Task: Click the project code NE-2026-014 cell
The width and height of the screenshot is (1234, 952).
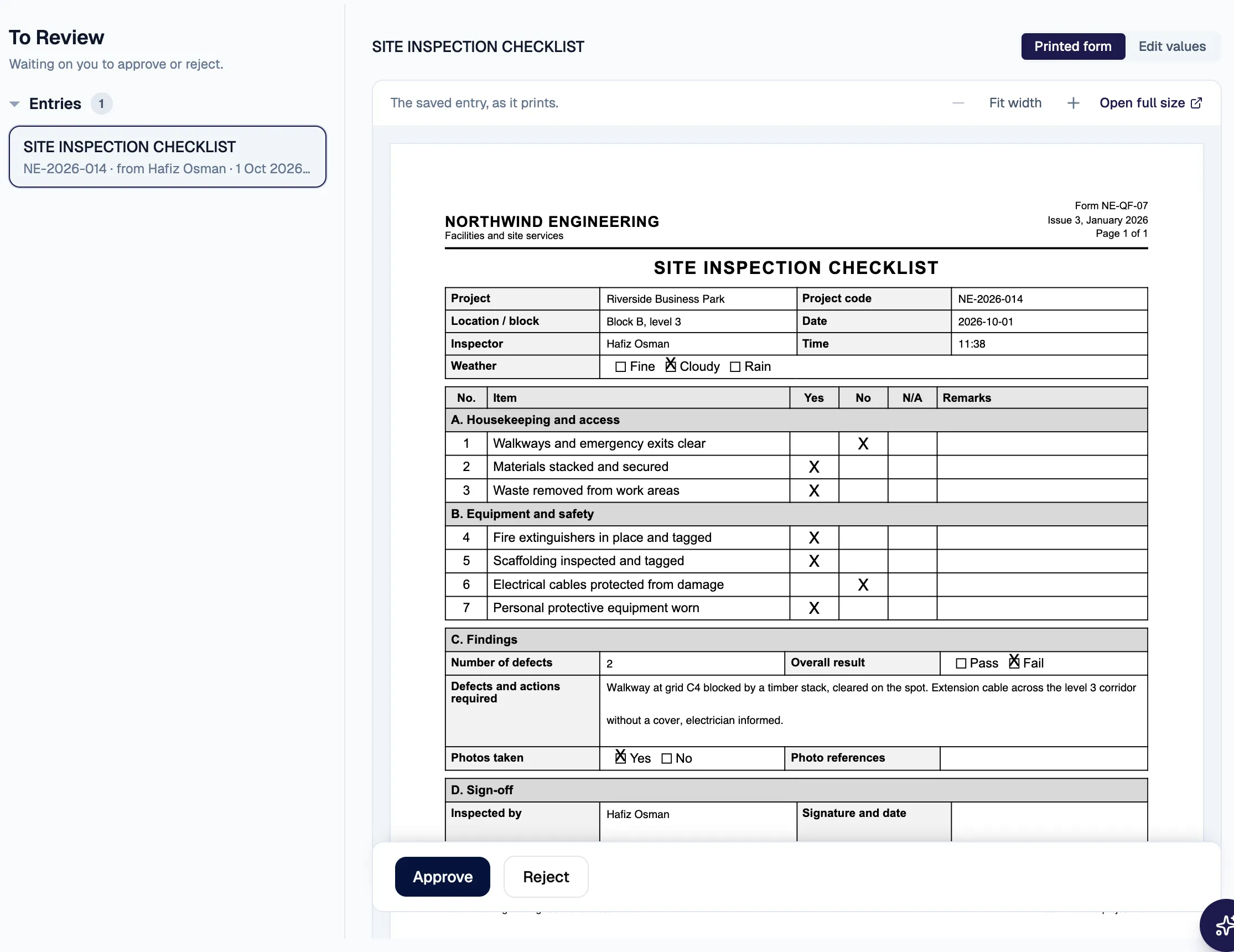Action: click(1049, 299)
